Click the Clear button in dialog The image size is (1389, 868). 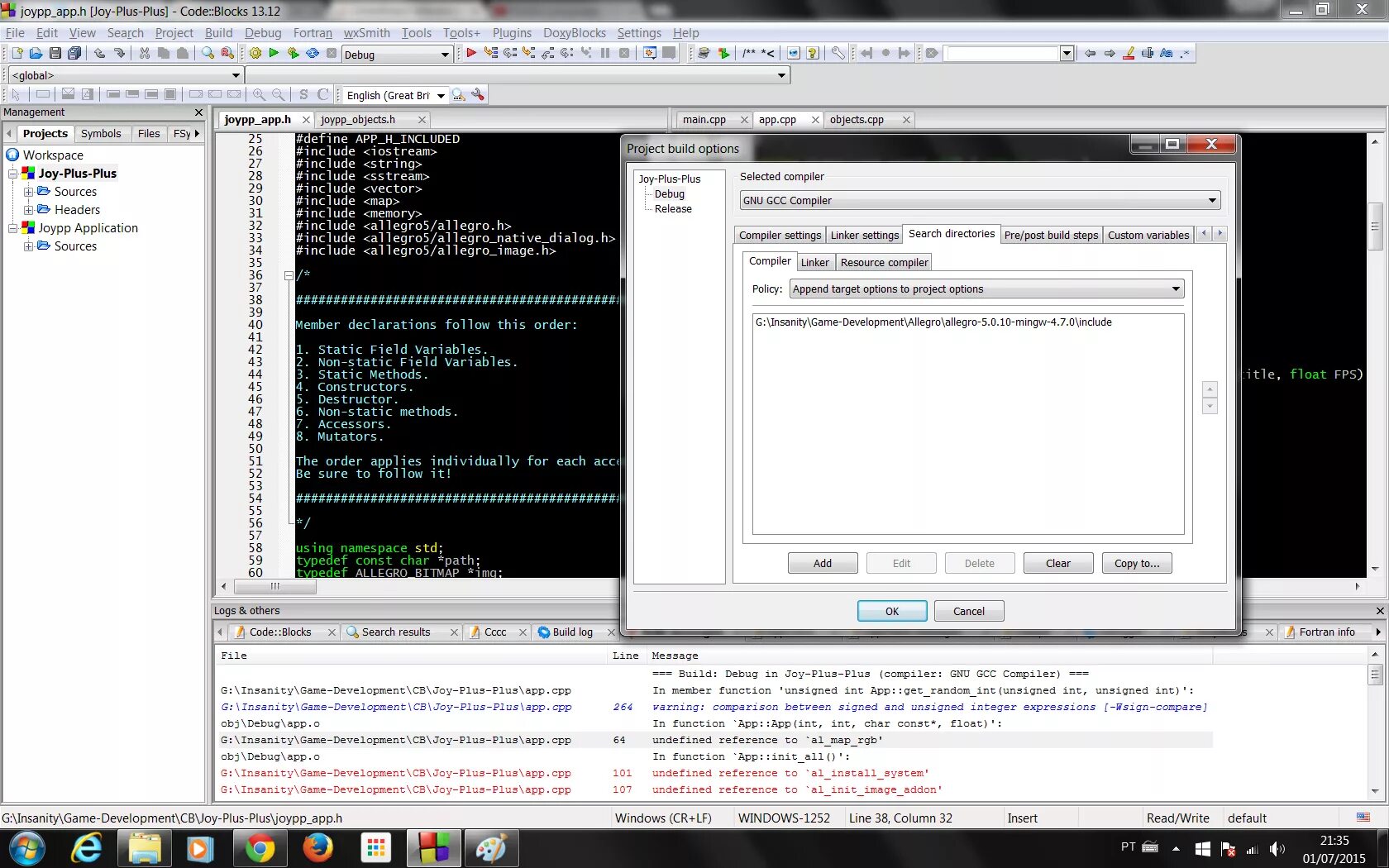pyautogui.click(x=1058, y=564)
